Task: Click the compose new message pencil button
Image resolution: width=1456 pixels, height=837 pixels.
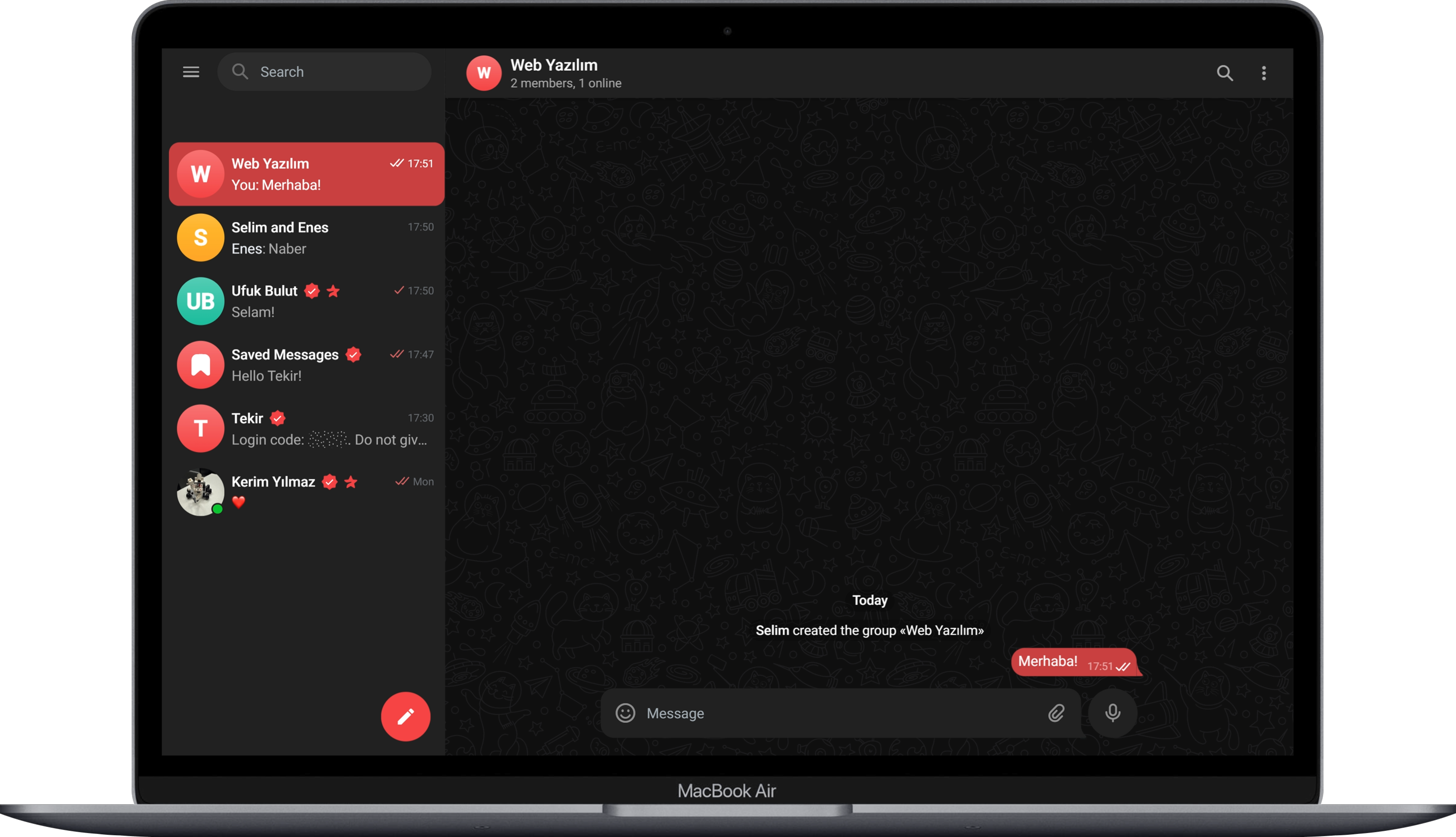Action: (405, 716)
